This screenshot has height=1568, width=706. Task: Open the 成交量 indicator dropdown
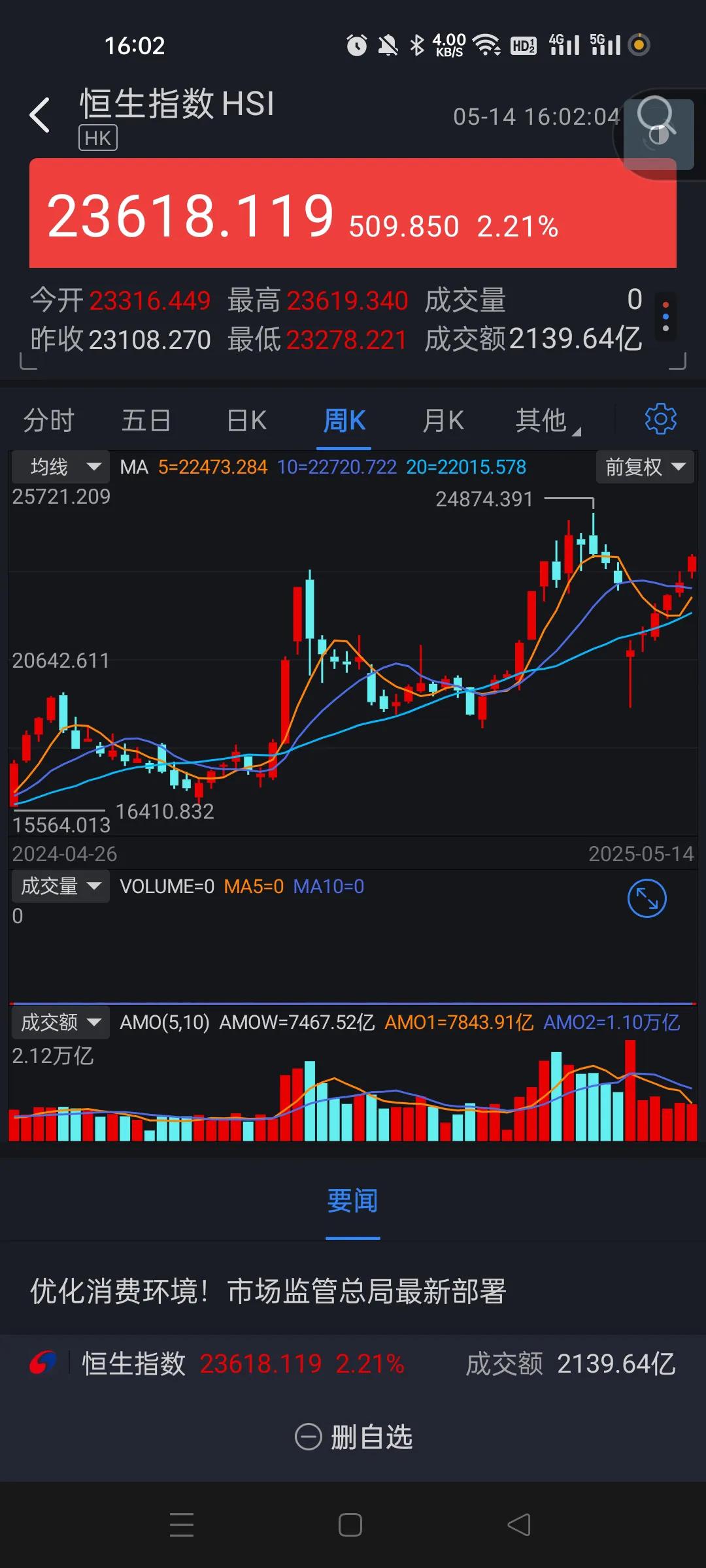(60, 886)
